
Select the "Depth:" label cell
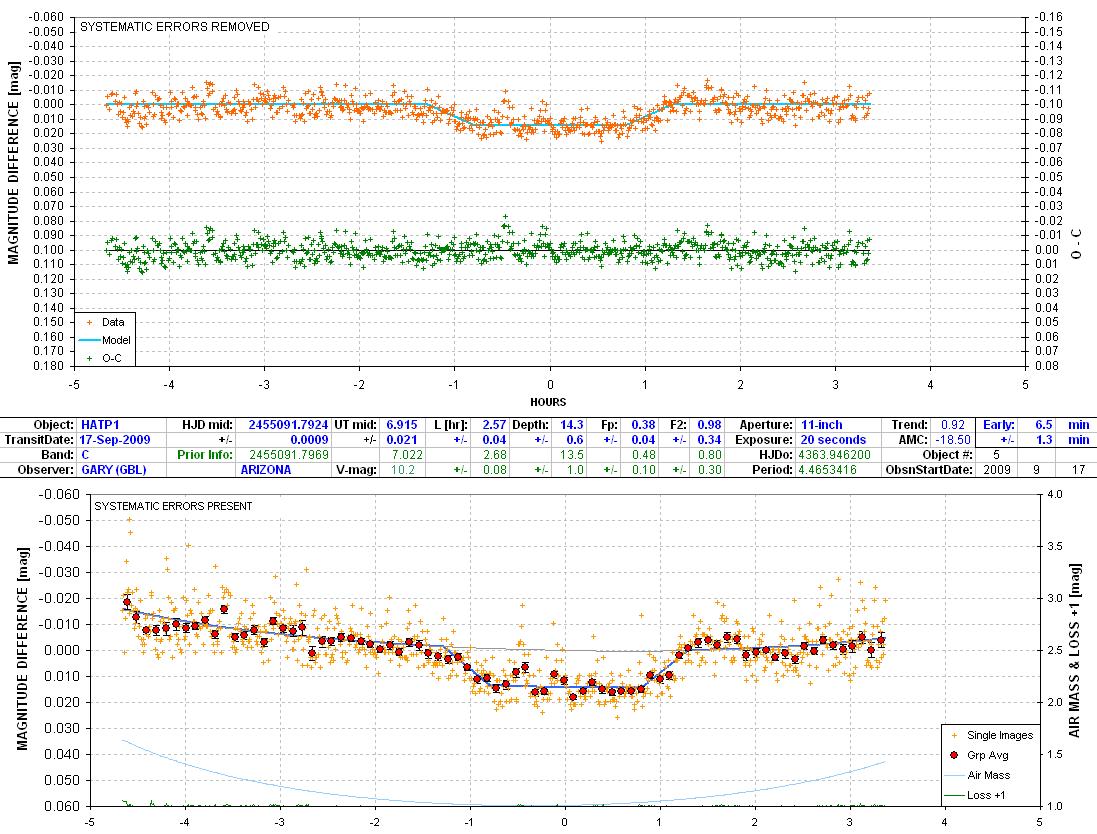click(x=530, y=425)
